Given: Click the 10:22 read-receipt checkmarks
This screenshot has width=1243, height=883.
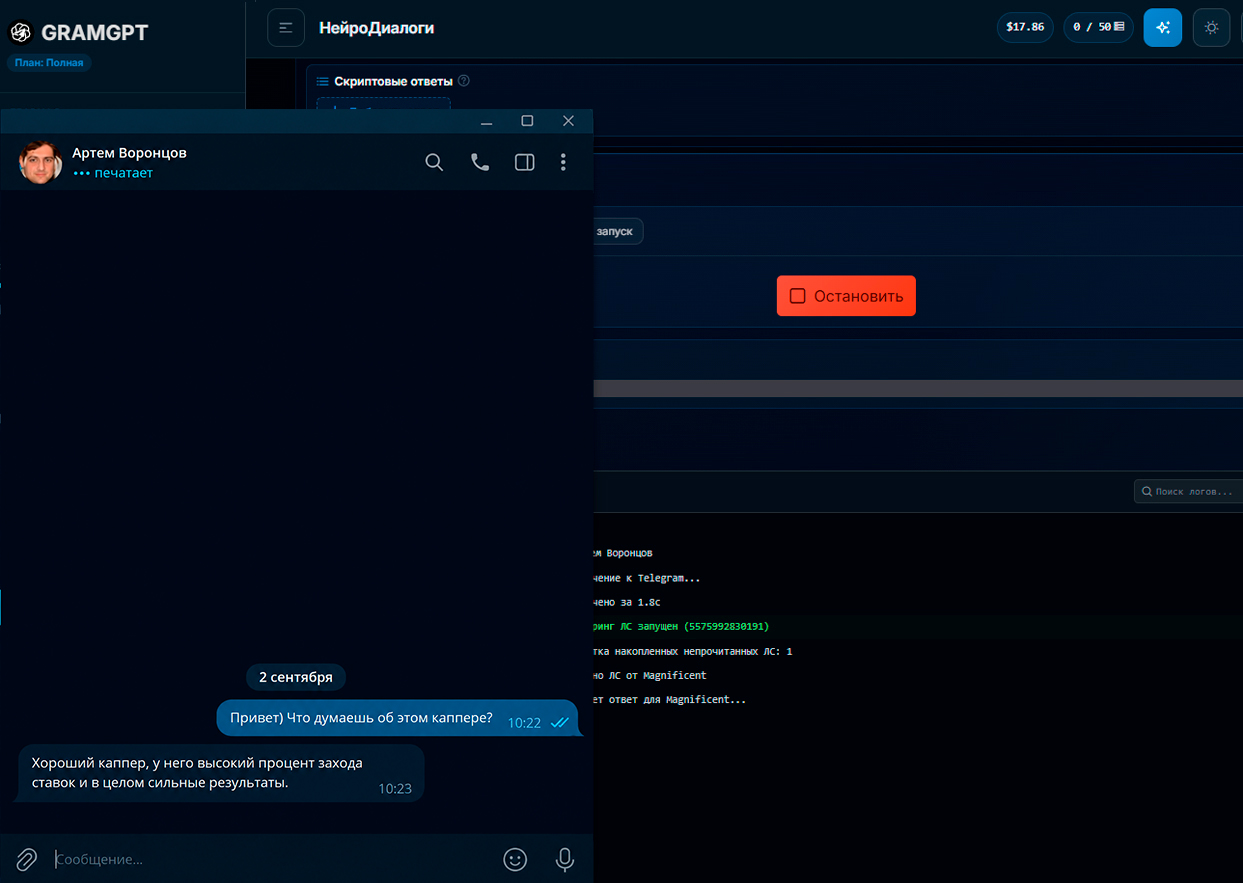Looking at the screenshot, I should tap(559, 722).
